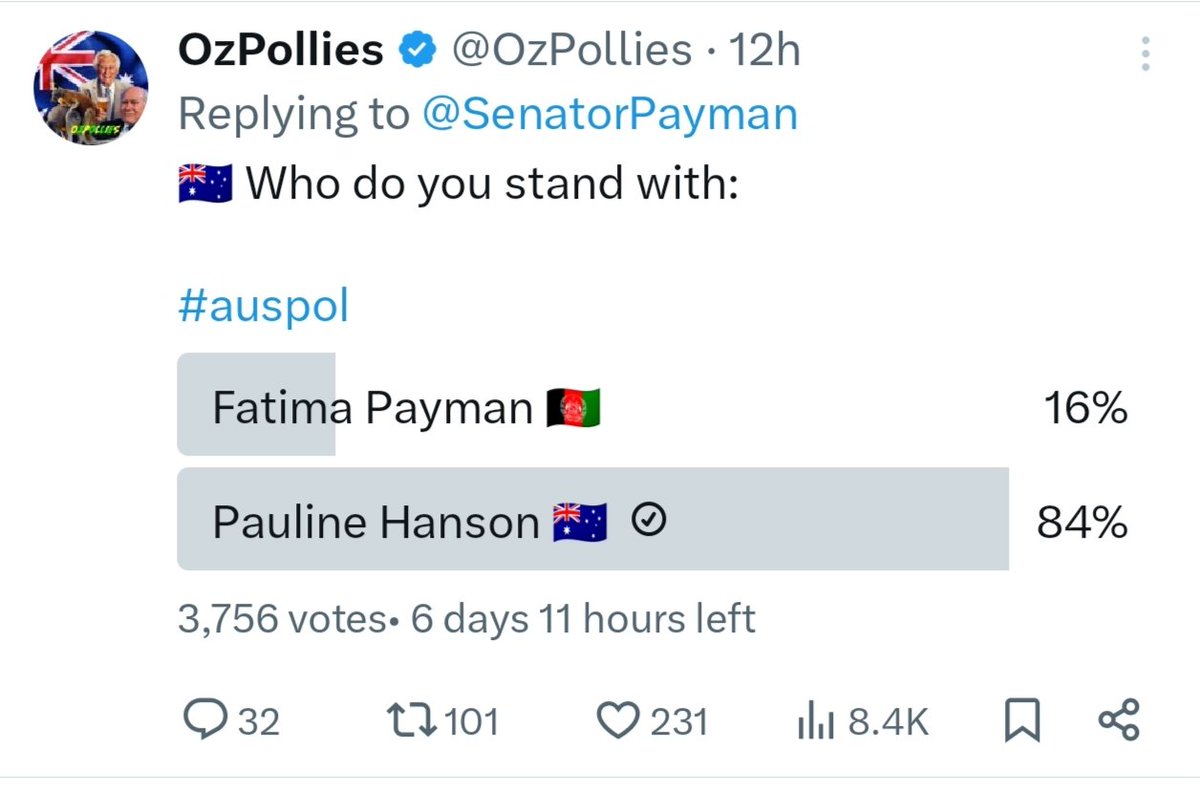
Task: Select the Fatima Payman poll option
Action: (x=653, y=408)
